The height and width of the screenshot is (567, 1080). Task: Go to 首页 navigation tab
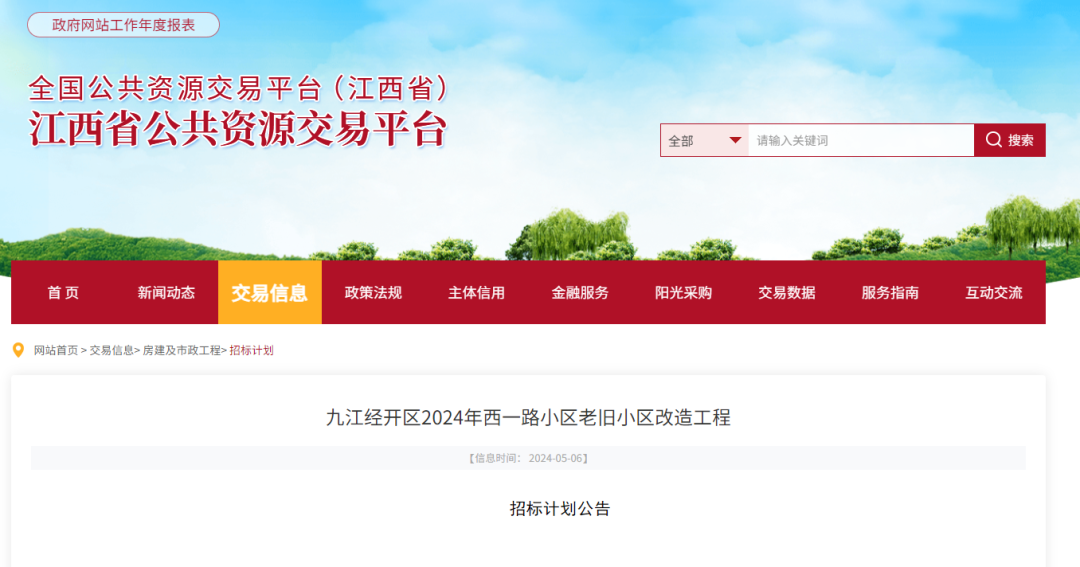point(63,293)
